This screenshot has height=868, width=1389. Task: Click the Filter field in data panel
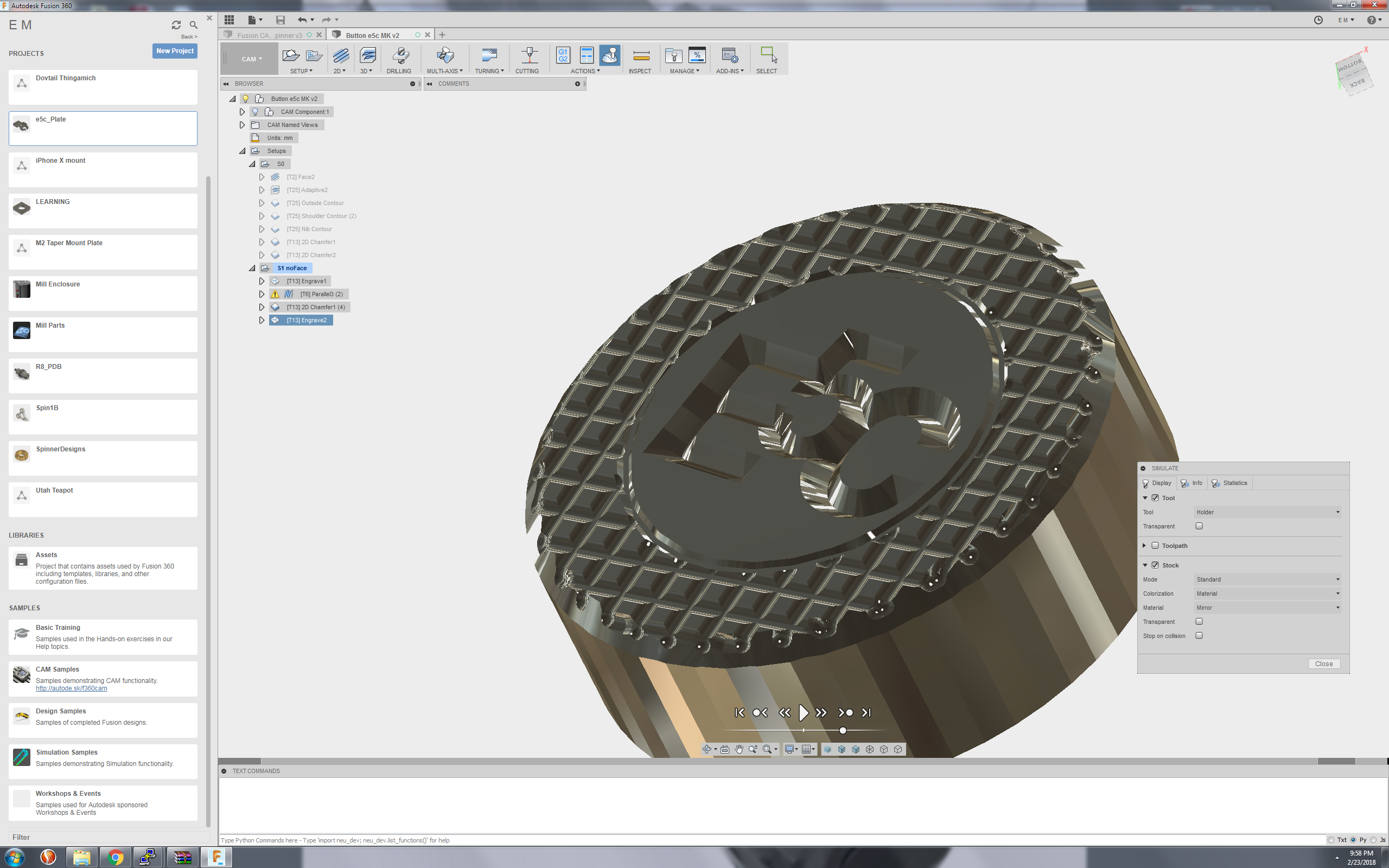pyautogui.click(x=109, y=837)
